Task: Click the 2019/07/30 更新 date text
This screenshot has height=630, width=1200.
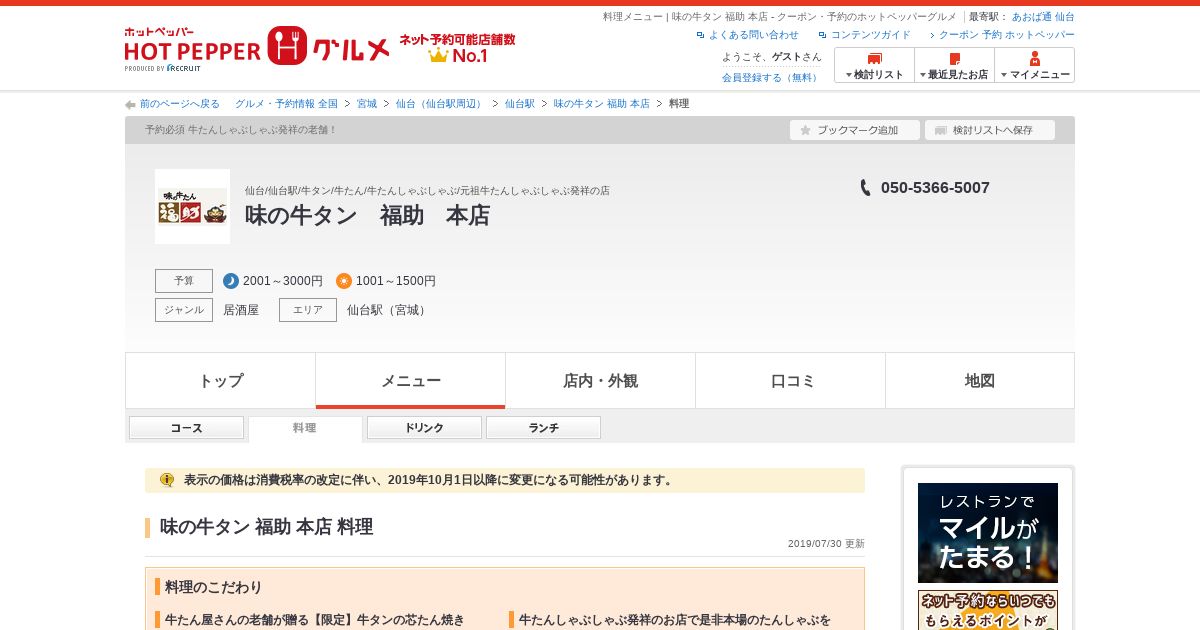Action: 826,544
